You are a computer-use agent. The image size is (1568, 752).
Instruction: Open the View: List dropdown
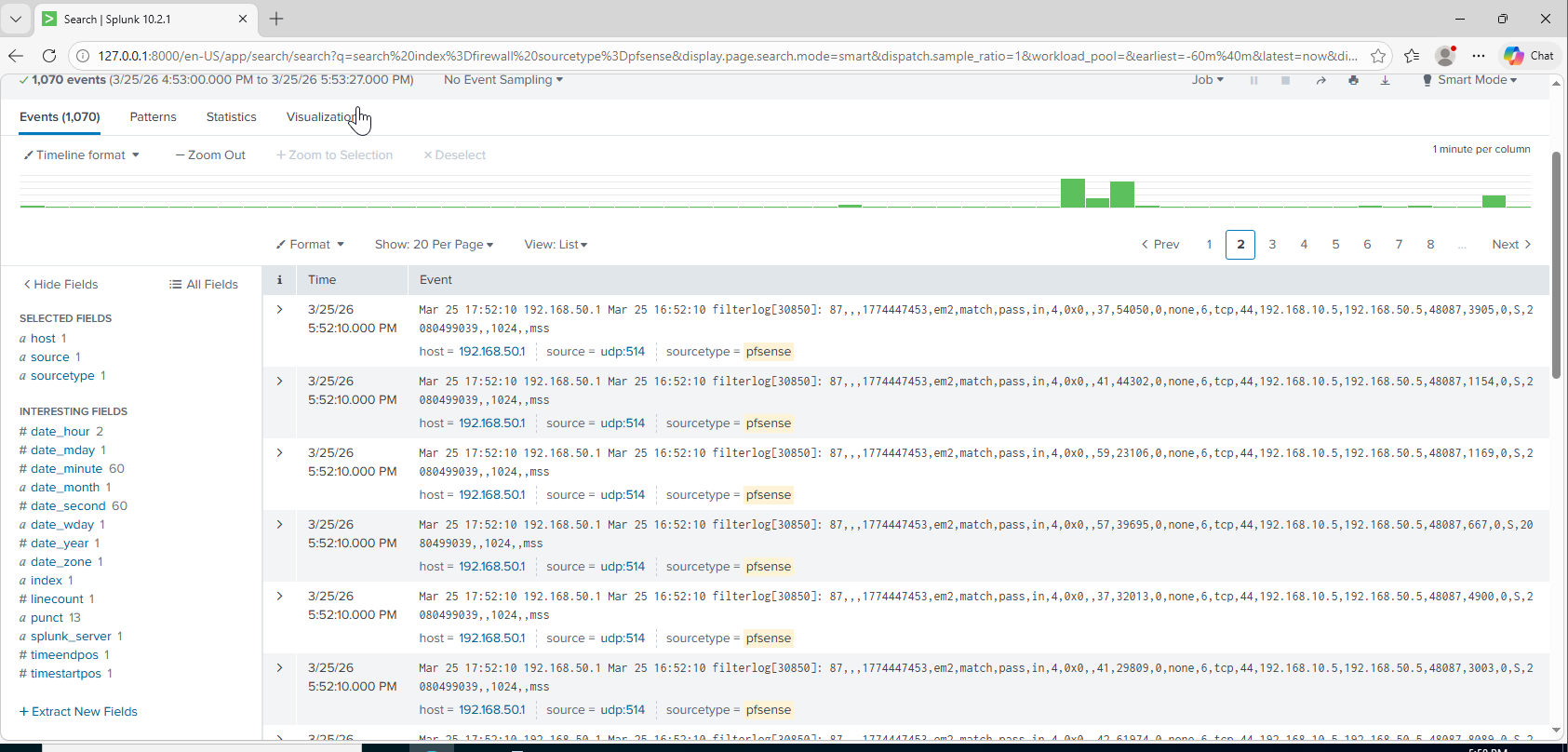(x=556, y=245)
